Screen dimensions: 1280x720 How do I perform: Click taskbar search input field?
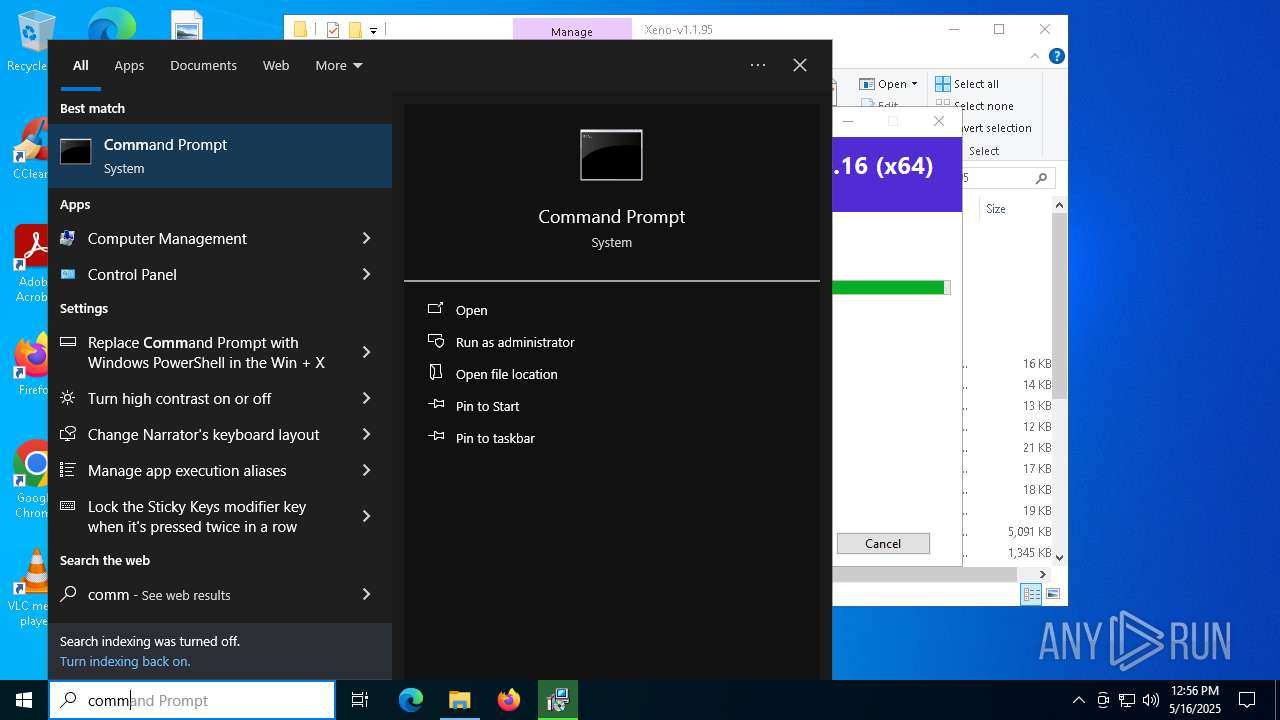(192, 700)
